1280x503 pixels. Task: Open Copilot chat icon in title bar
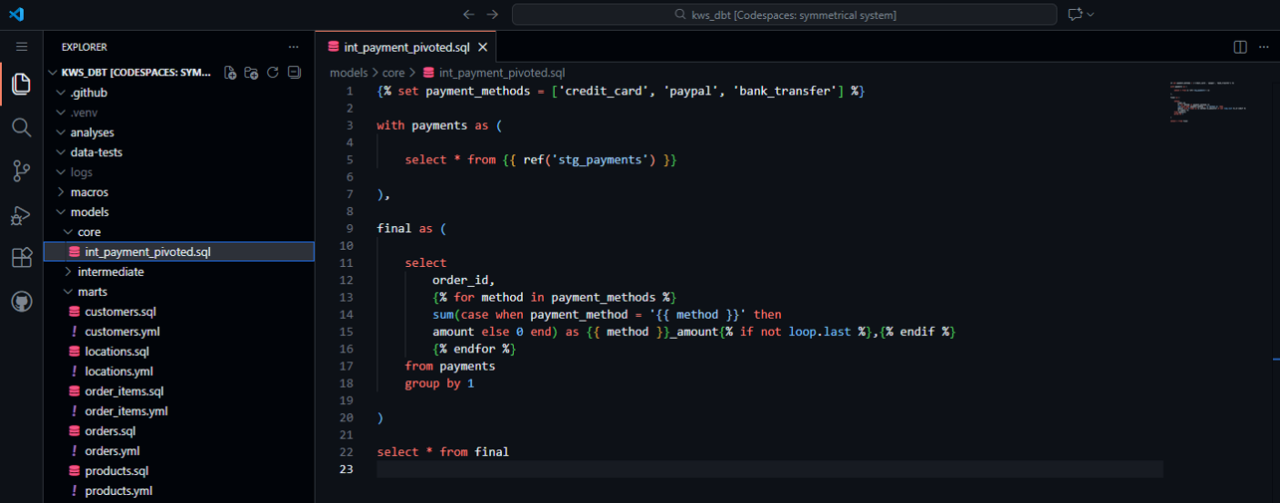[x=1075, y=14]
